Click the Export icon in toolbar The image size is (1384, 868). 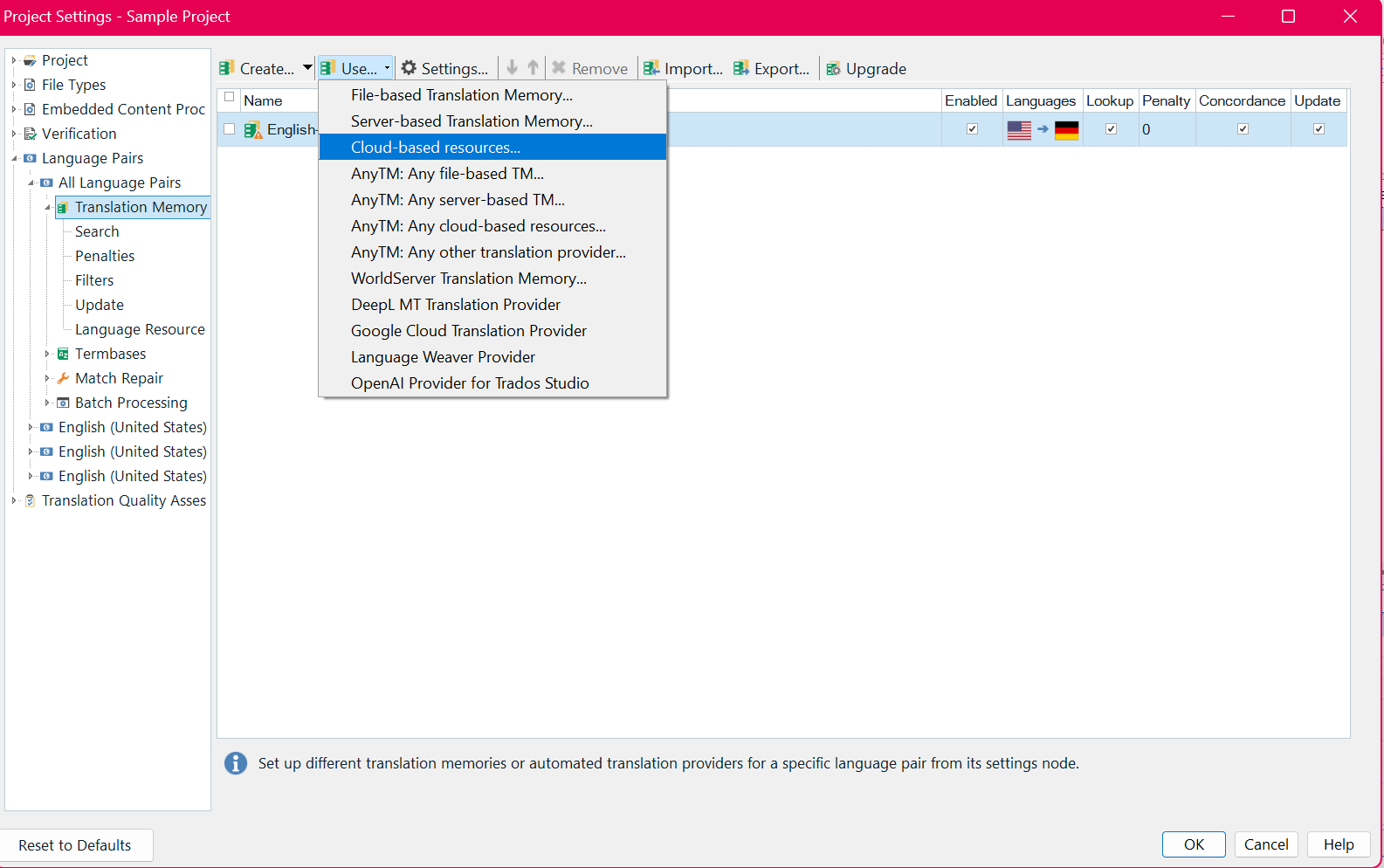point(741,68)
